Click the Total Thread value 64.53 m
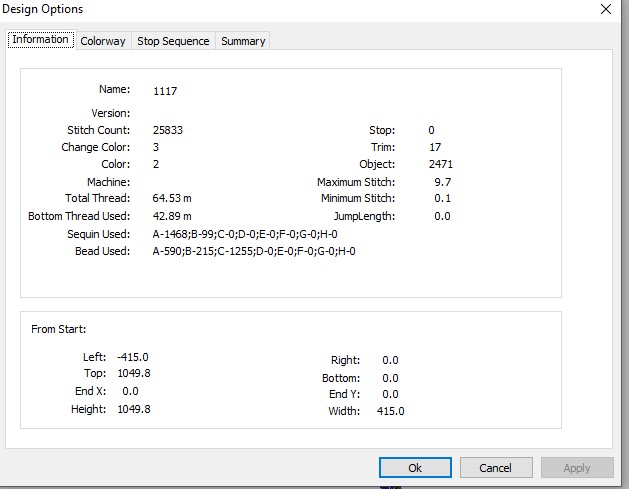 click(172, 198)
